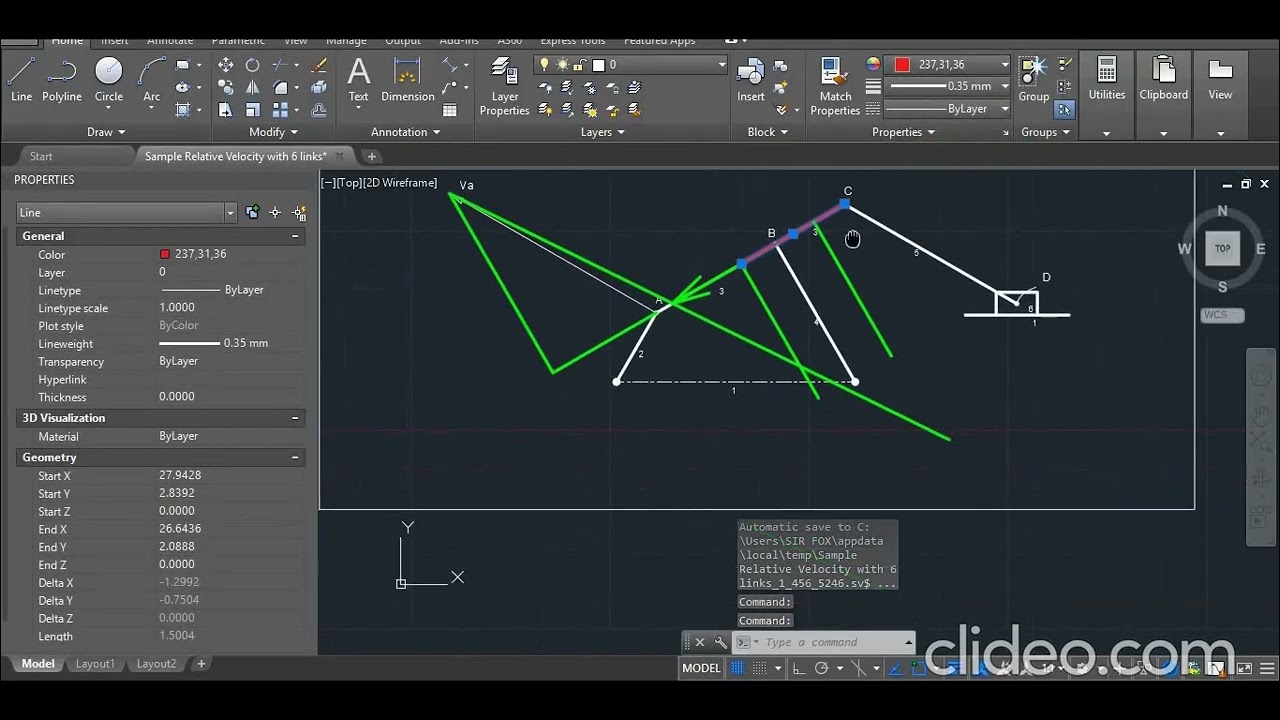
Task: Open the ByLayer linetype dropdown
Action: (x=949, y=108)
